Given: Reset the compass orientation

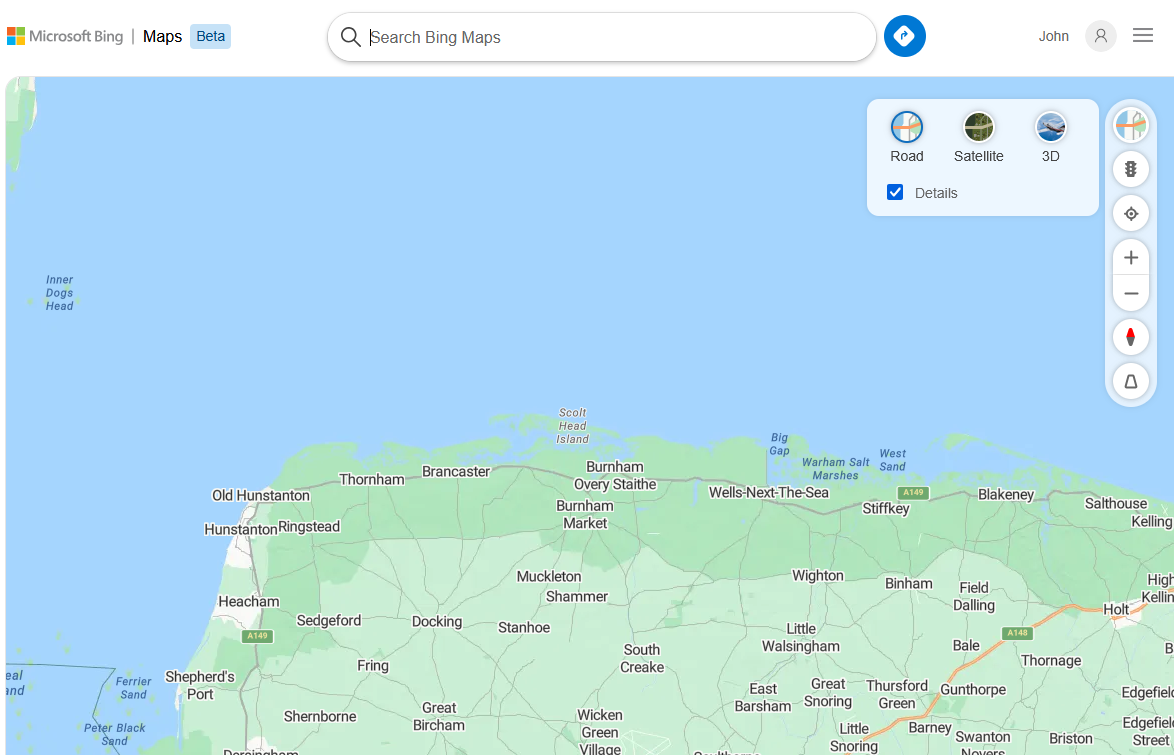Looking at the screenshot, I should [1131, 337].
